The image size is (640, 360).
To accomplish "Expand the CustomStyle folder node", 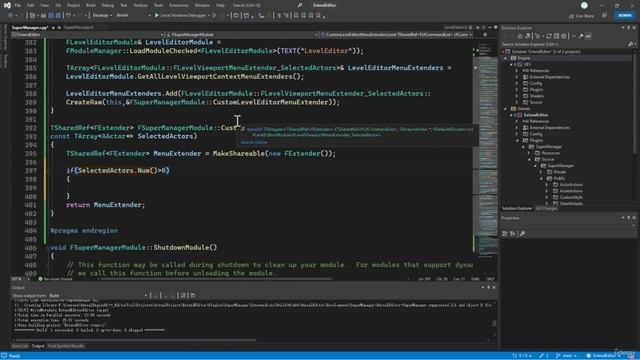I will 547,197.
